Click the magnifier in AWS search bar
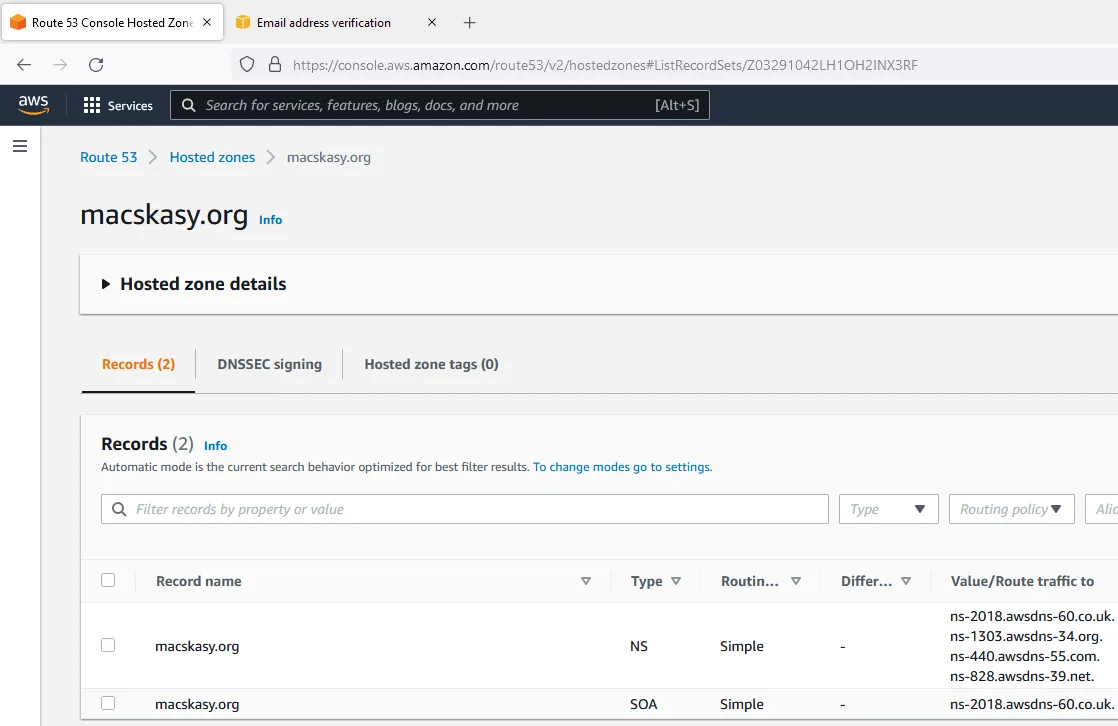 (x=188, y=106)
